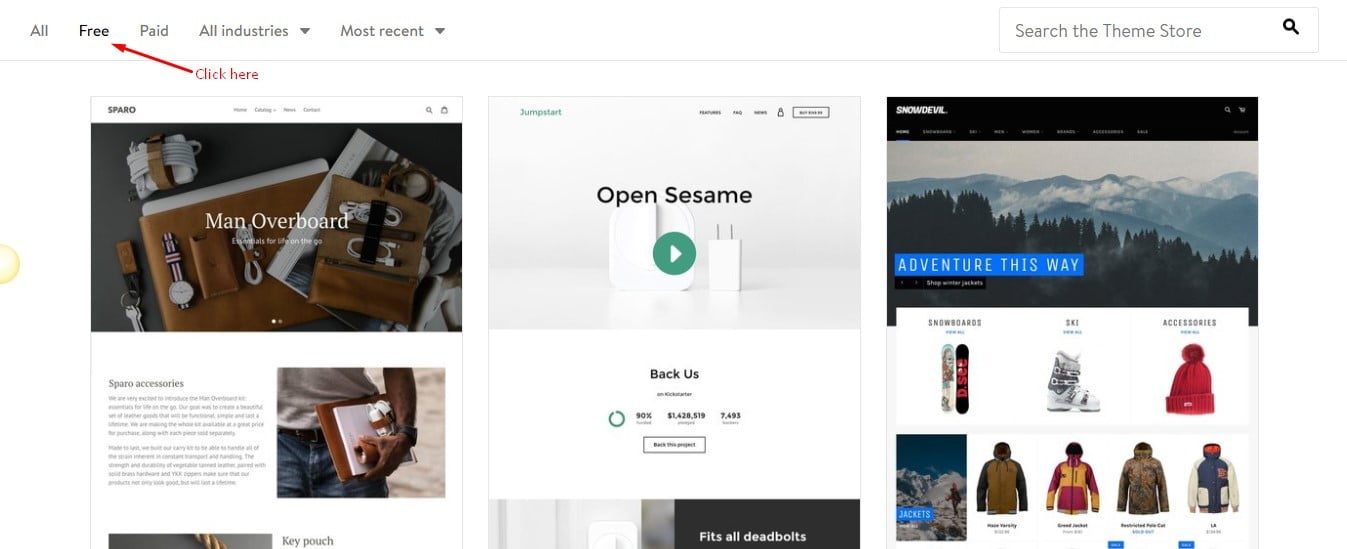Click Catalog in the Sparo preview menu
Viewport: 1347px width, 549px height.
[265, 110]
